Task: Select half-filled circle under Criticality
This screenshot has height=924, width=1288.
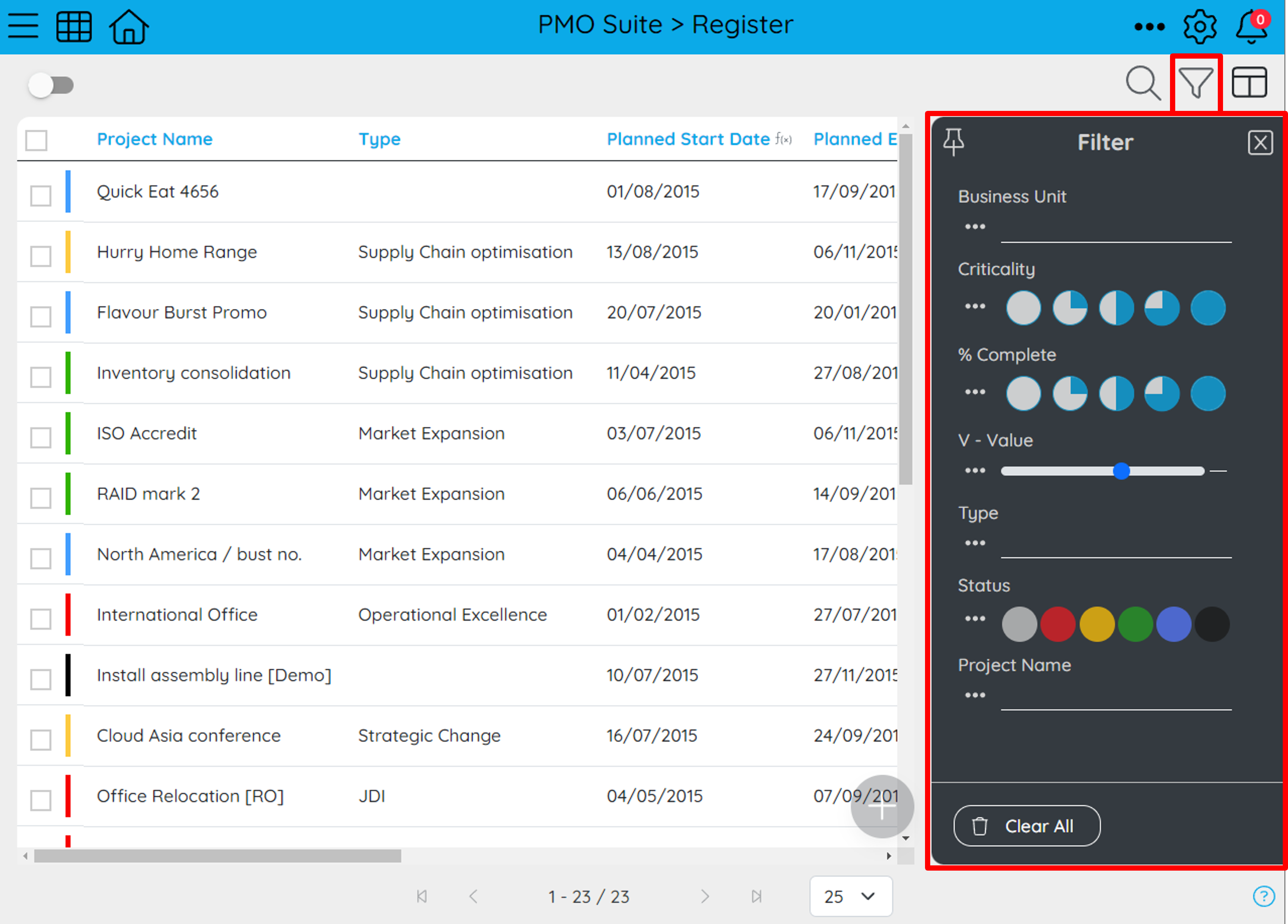Action: [x=1116, y=308]
